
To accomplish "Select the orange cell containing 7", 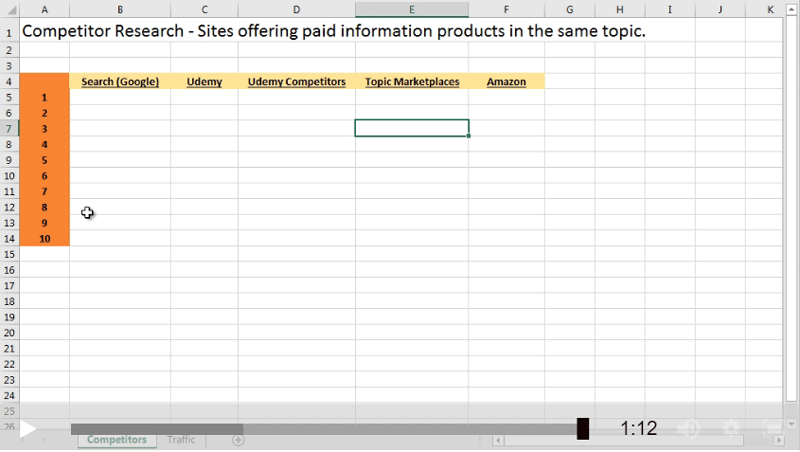I will click(44, 191).
